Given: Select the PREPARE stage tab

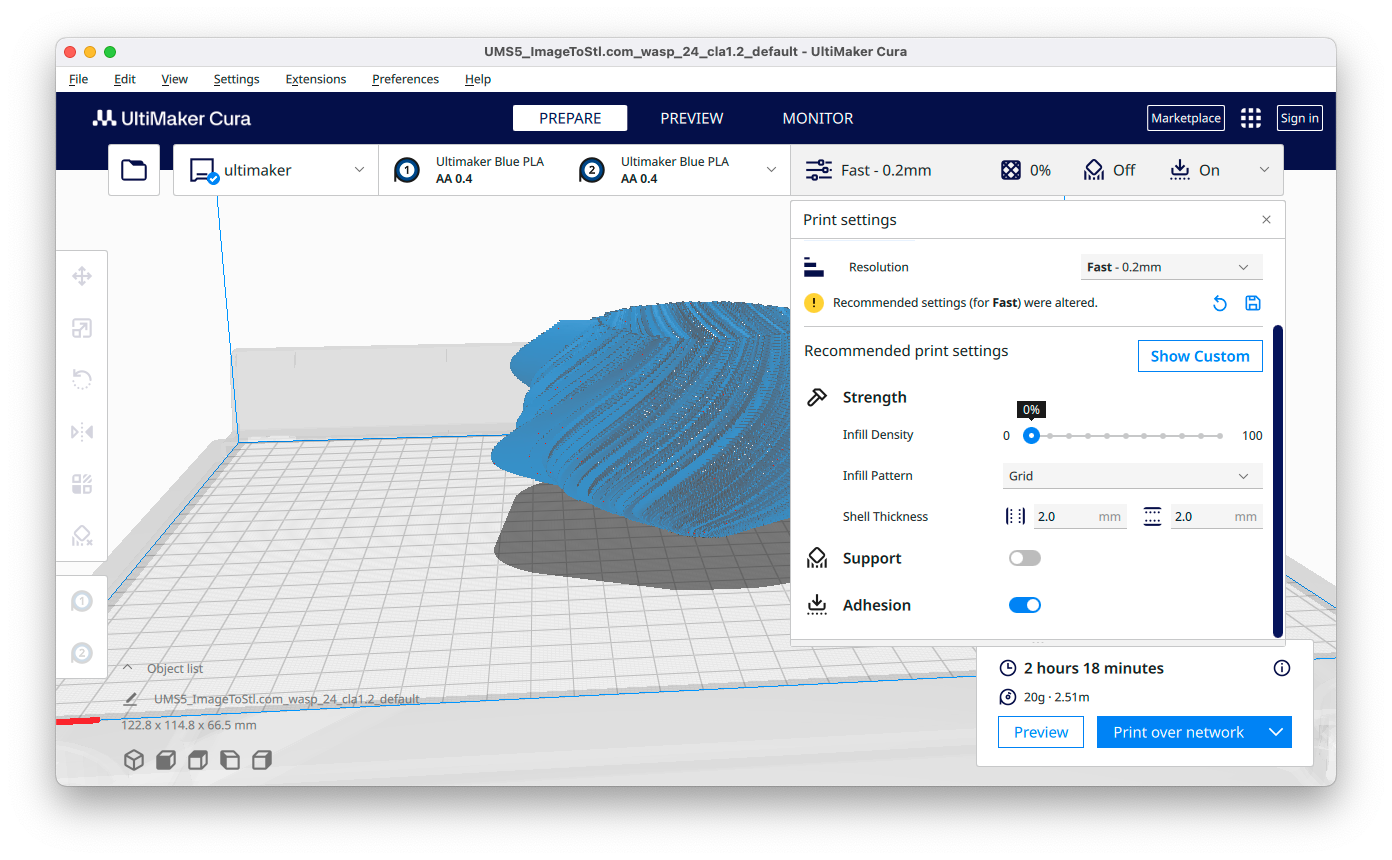Looking at the screenshot, I should pos(570,118).
